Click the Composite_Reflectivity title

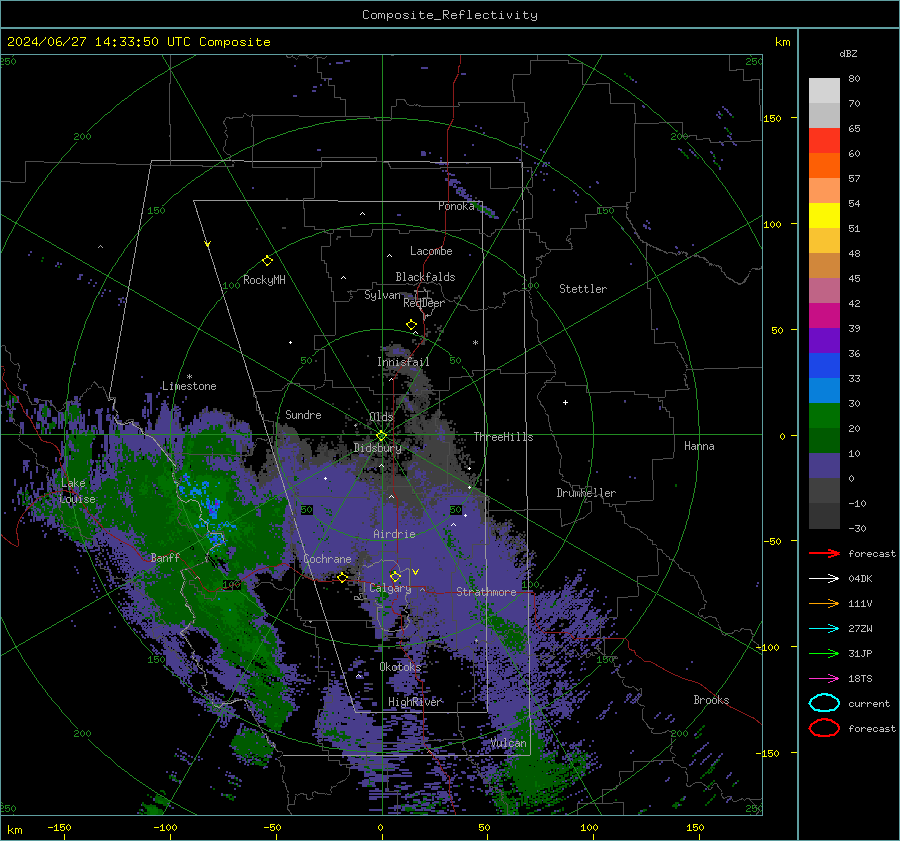click(x=449, y=15)
